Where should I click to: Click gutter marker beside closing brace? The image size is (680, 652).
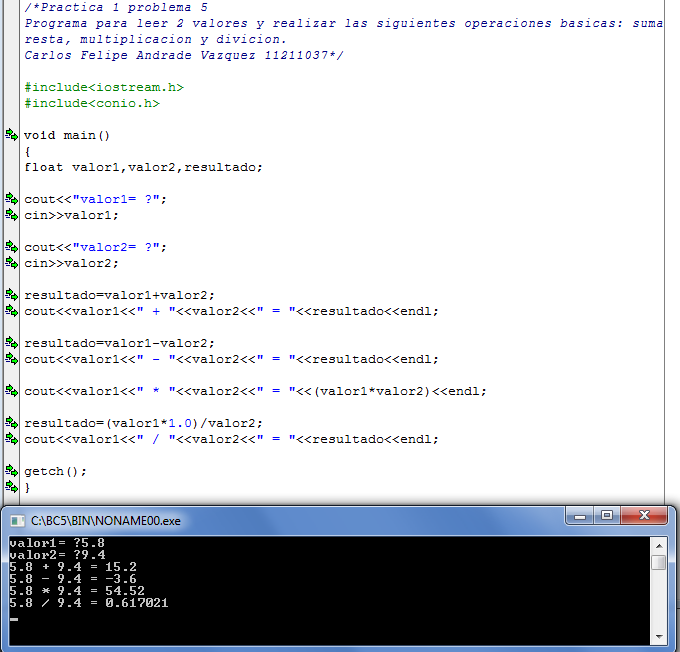[12, 487]
